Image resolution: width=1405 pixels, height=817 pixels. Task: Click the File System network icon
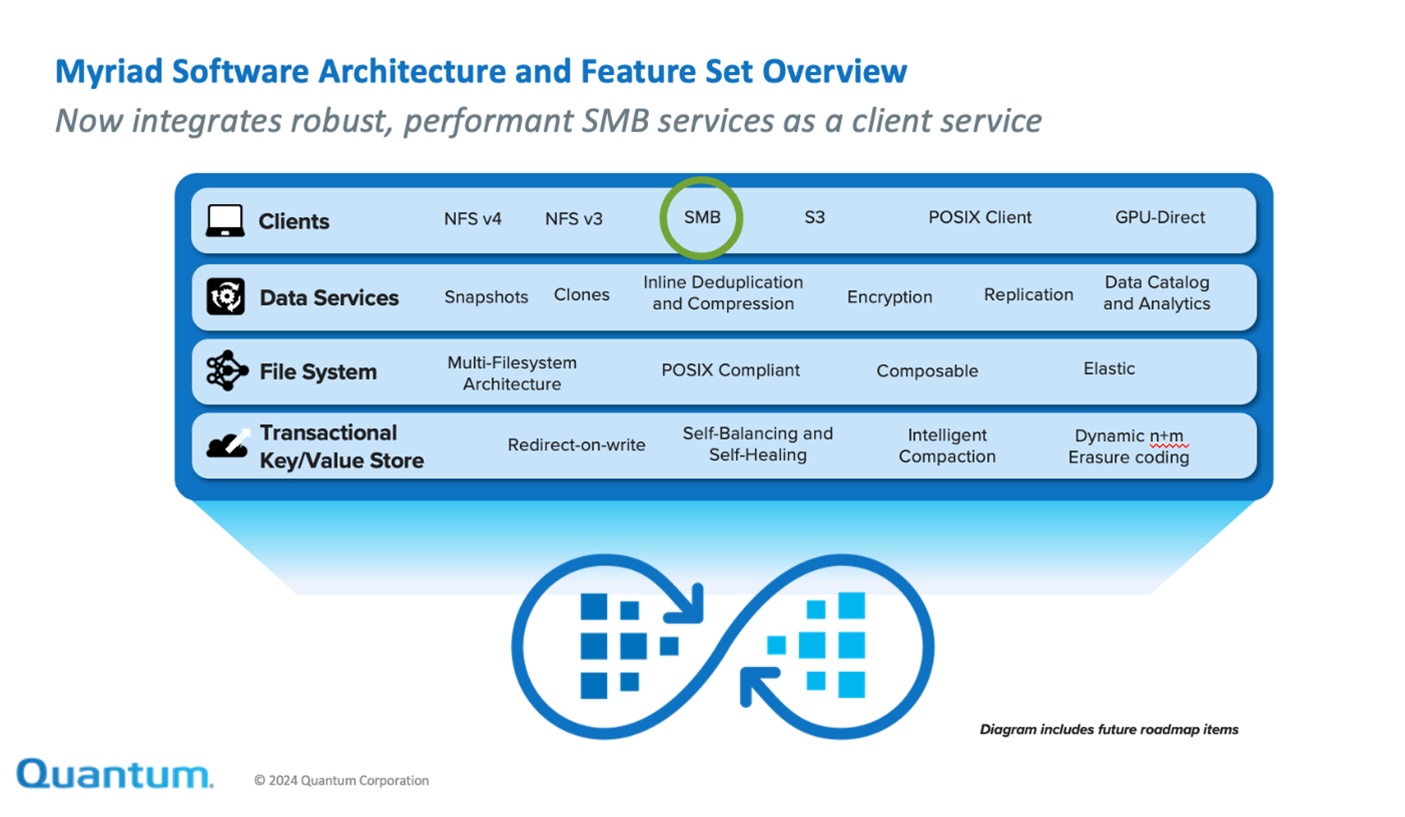[x=225, y=371]
